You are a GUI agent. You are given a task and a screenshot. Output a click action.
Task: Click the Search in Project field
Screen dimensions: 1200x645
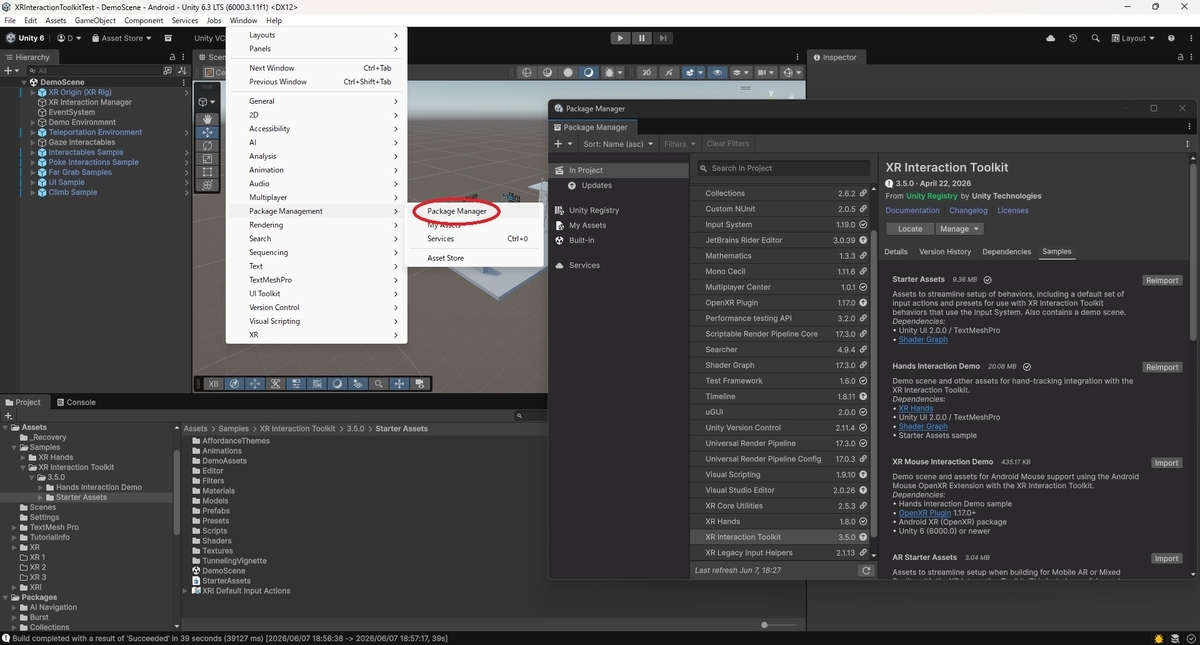tap(783, 168)
